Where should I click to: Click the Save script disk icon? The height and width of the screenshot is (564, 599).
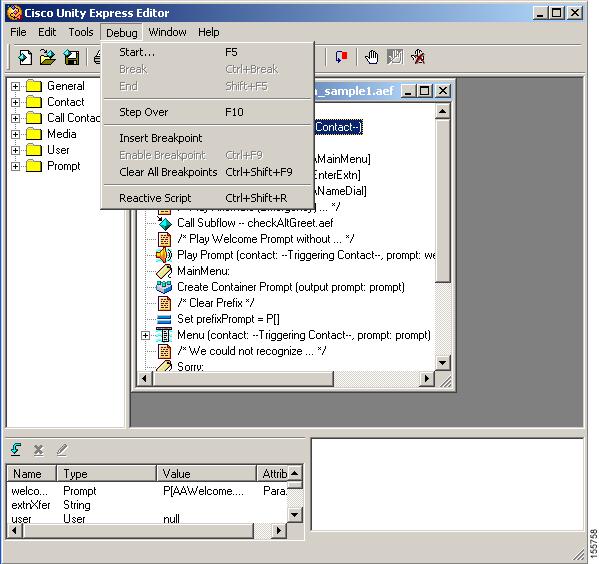click(71, 57)
